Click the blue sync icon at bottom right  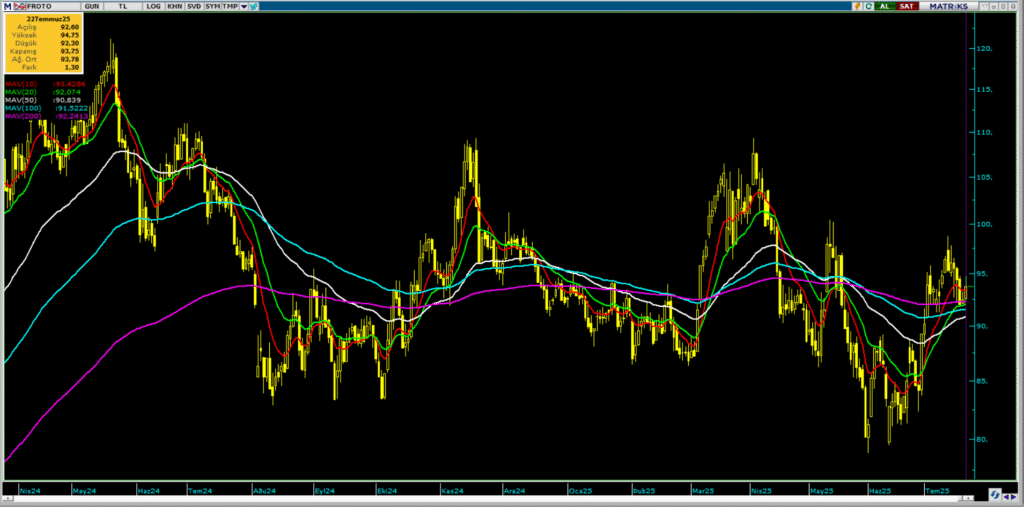(994, 494)
